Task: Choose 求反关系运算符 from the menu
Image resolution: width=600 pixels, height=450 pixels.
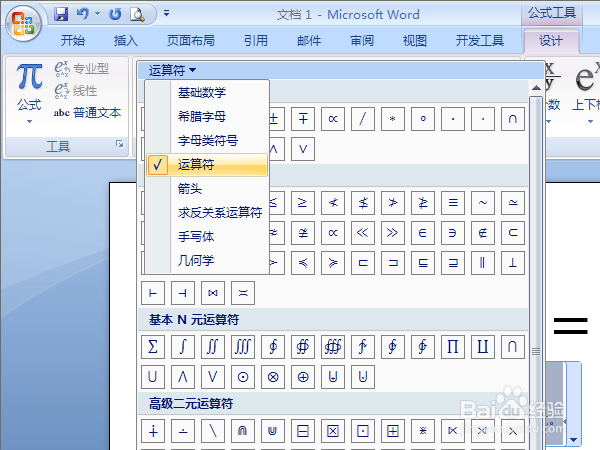Action: click(207, 212)
